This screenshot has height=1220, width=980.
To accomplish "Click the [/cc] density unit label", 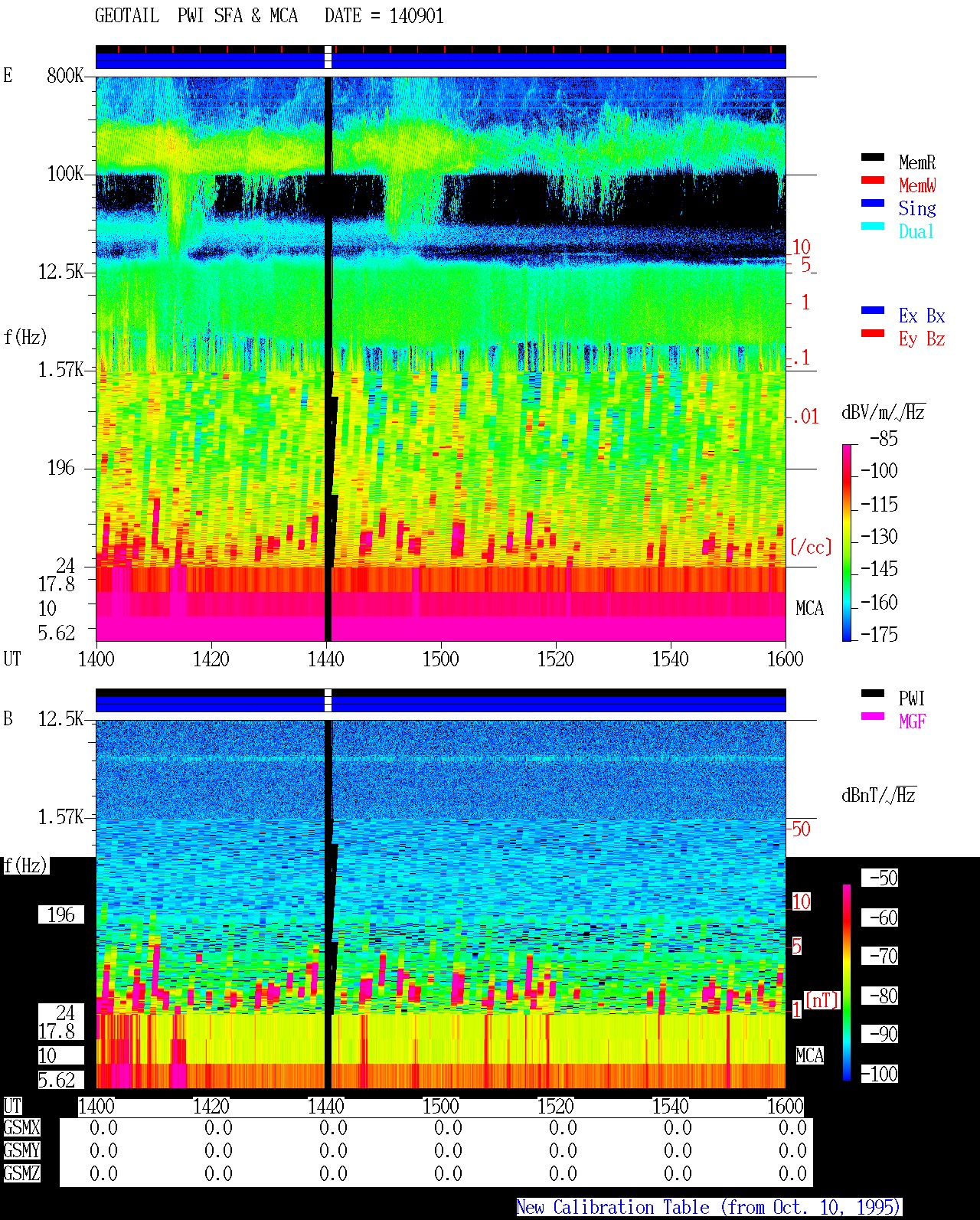I will coord(811,547).
